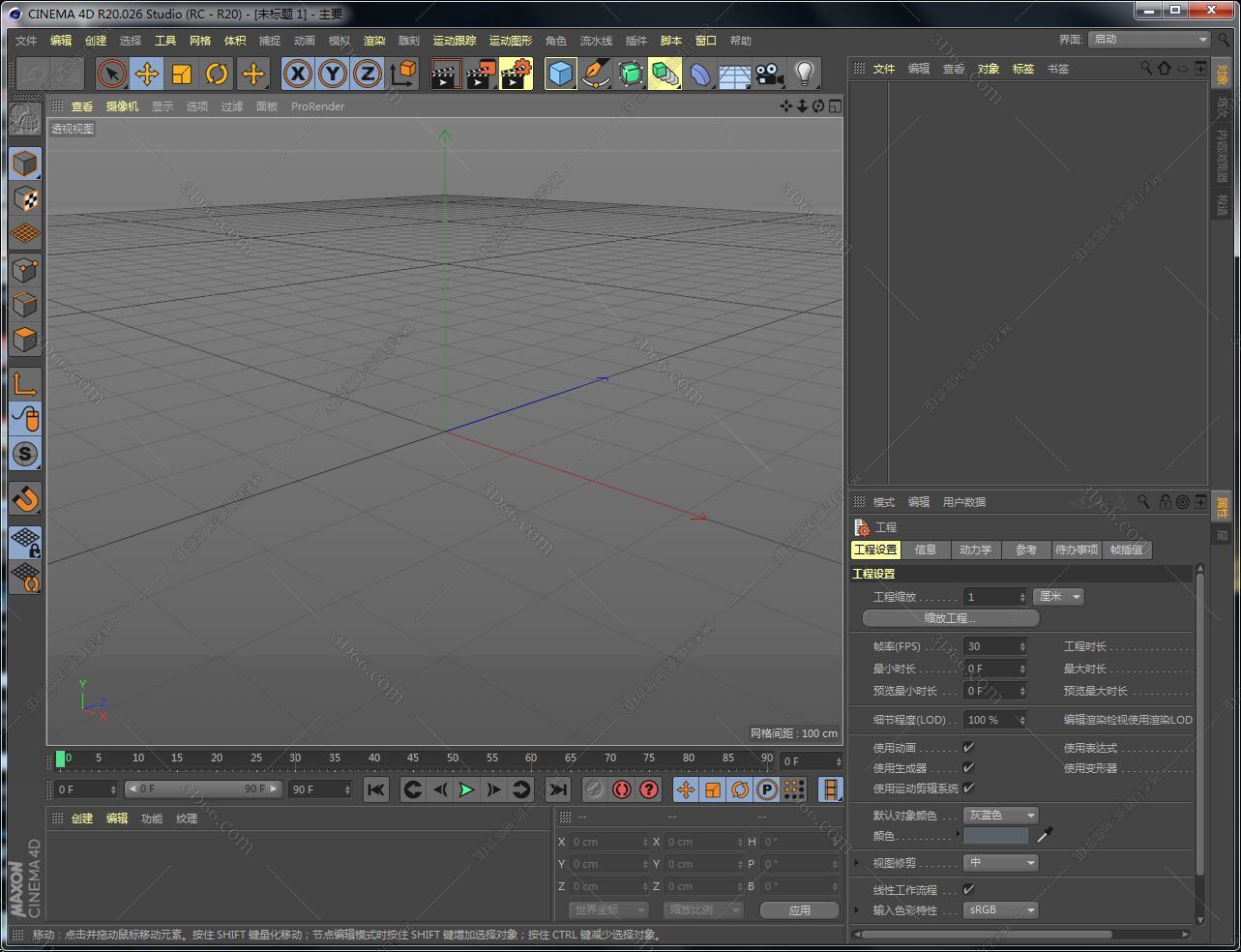Image resolution: width=1241 pixels, height=952 pixels.
Task: Toggle the X axis lock
Action: 297,74
